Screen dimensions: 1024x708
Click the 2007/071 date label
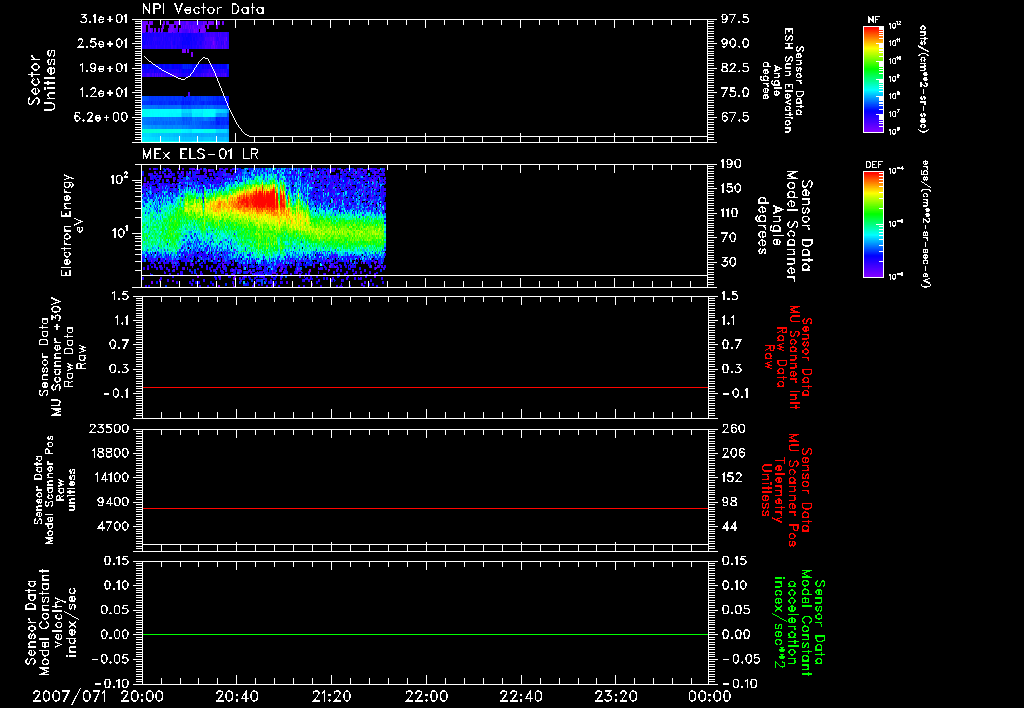pos(69,696)
